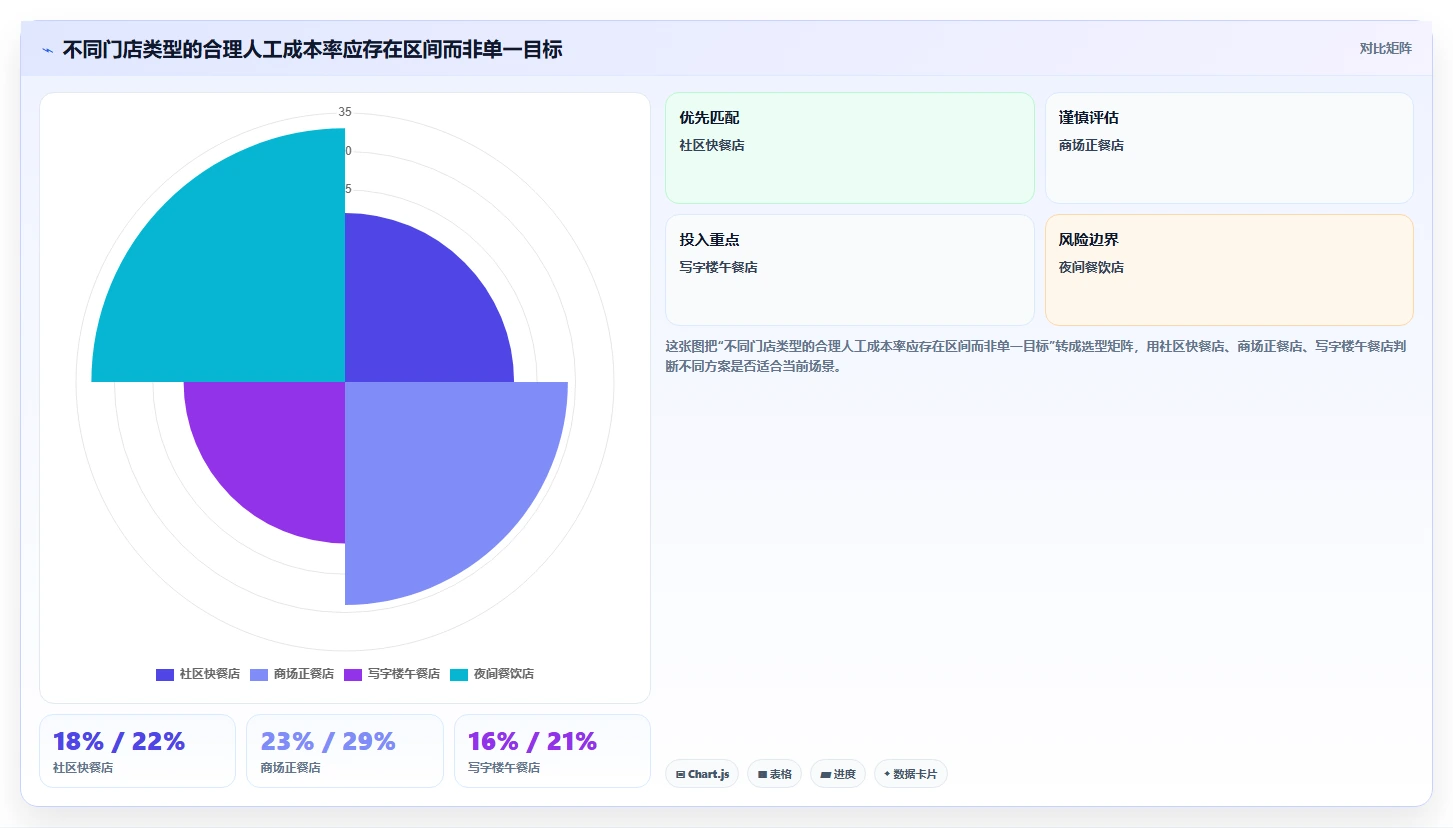Select the 23% / 29% stat value
The width and height of the screenshot is (1453, 828).
click(x=328, y=741)
